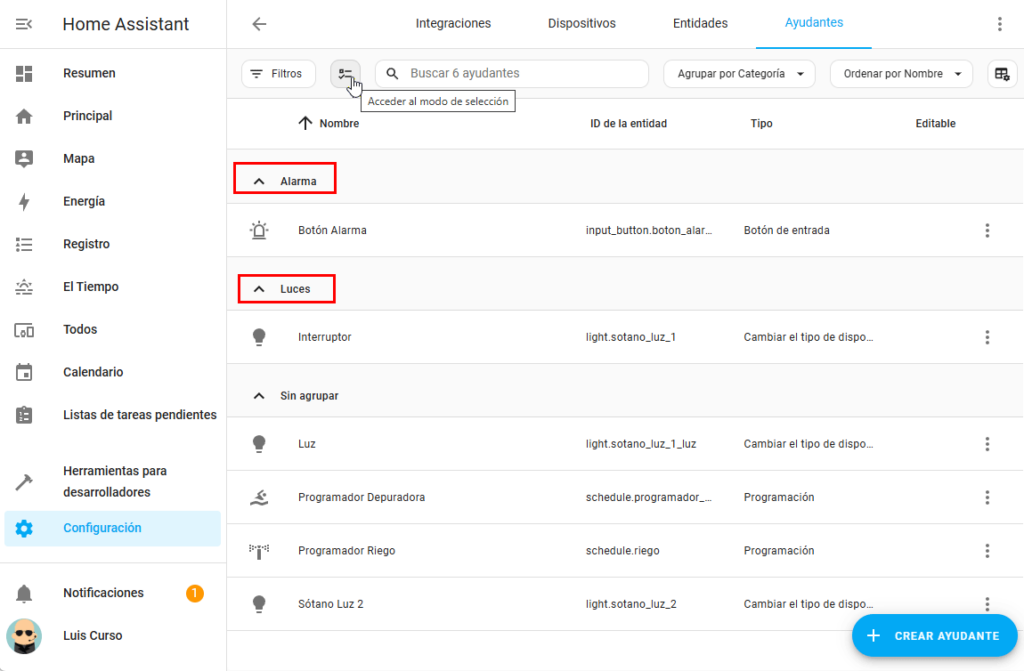Open the Agrupar por Categoría dropdown
The image size is (1024, 671).
(739, 74)
